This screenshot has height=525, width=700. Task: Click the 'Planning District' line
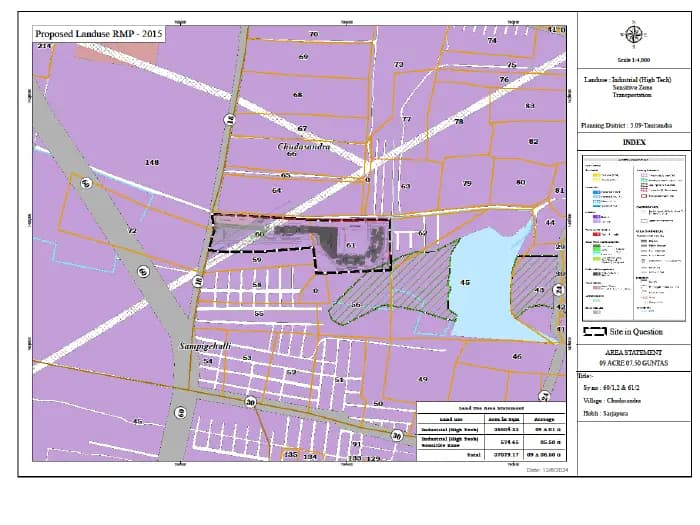click(626, 125)
